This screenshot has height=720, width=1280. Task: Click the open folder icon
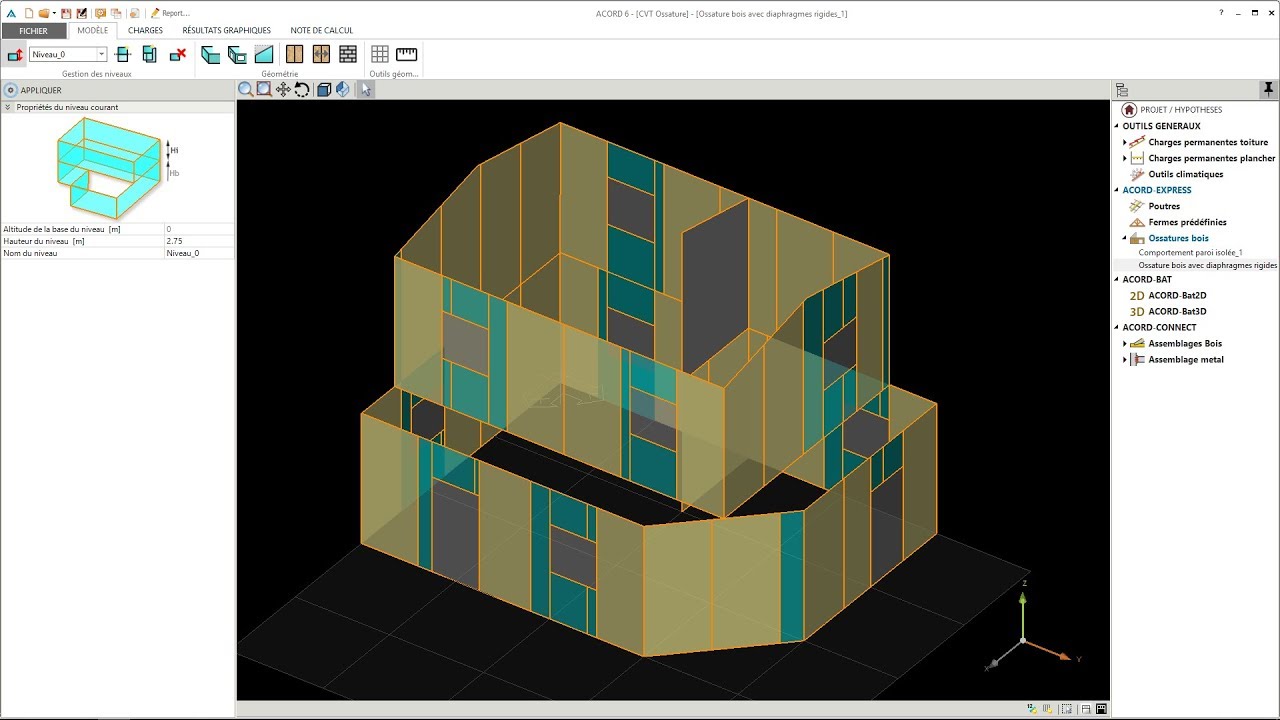[44, 13]
